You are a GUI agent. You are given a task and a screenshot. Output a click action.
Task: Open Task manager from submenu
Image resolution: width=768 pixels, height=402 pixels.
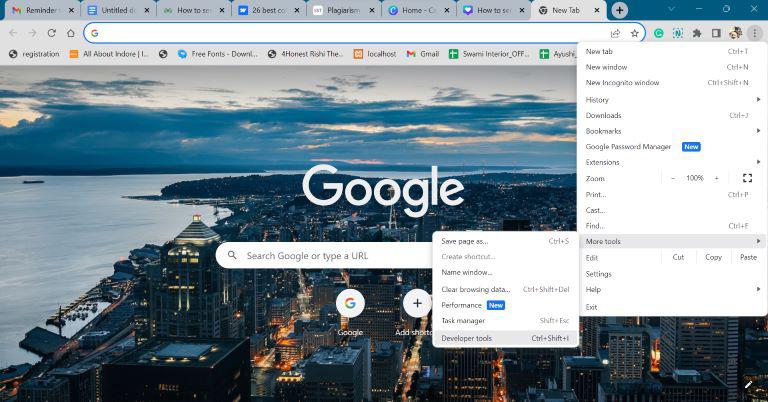tap(505, 321)
